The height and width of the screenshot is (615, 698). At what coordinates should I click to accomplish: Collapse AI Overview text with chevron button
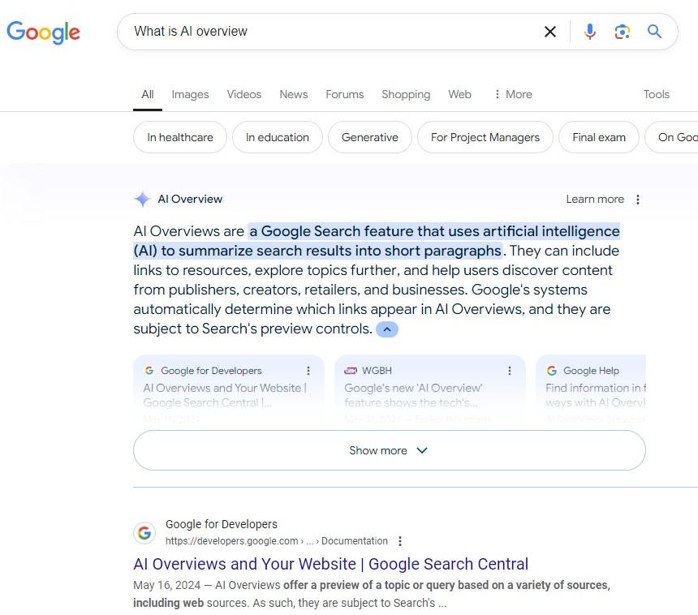pos(387,330)
